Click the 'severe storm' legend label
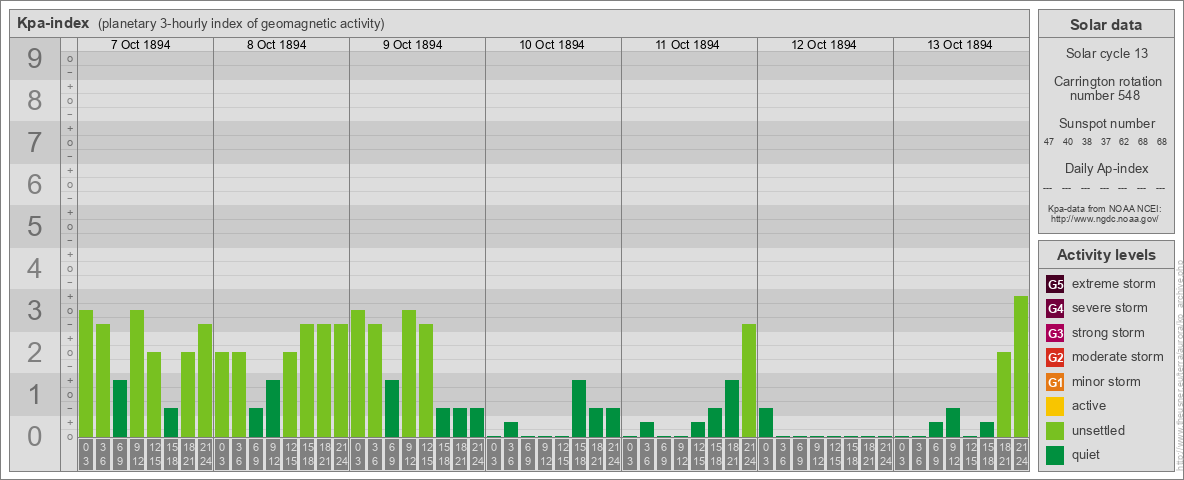Screen dimensions: 1184x480 pyautogui.click(x=1110, y=308)
